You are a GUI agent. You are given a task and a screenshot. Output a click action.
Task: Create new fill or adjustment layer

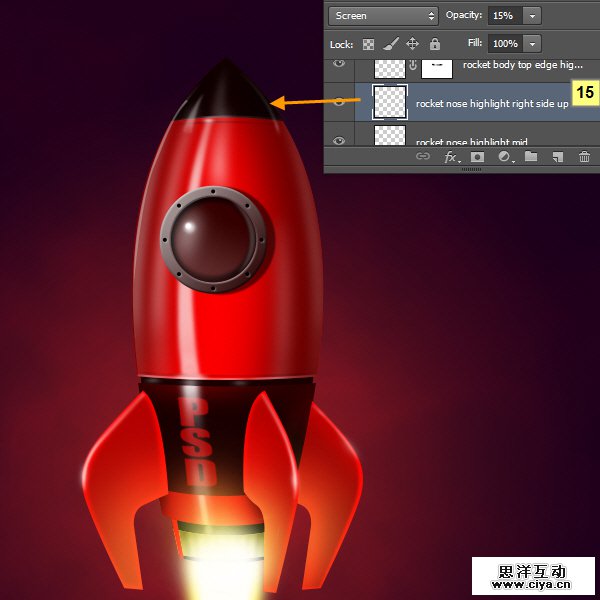pos(504,157)
